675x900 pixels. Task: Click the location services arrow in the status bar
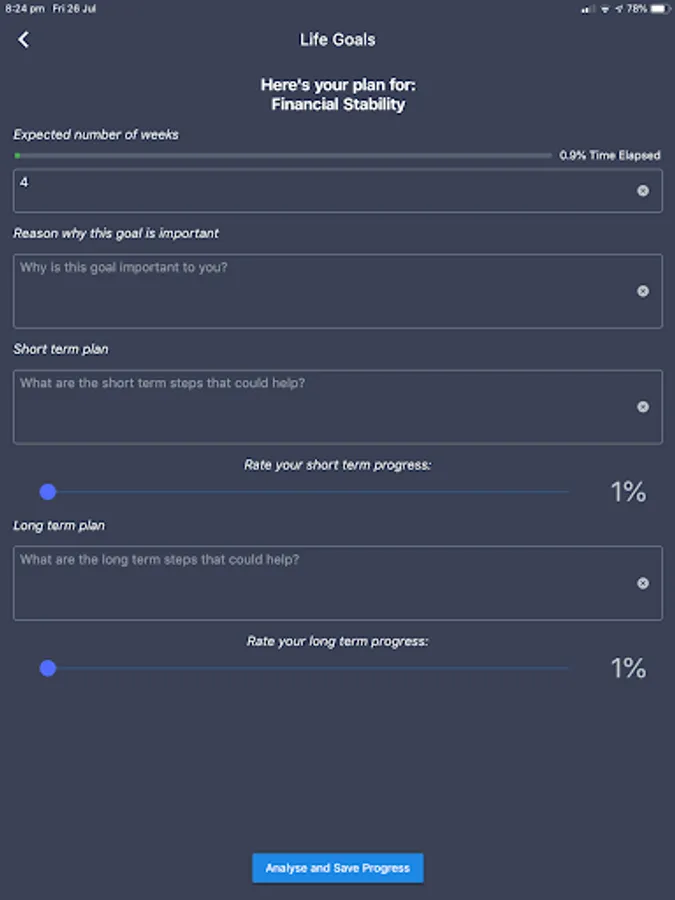tap(620, 8)
